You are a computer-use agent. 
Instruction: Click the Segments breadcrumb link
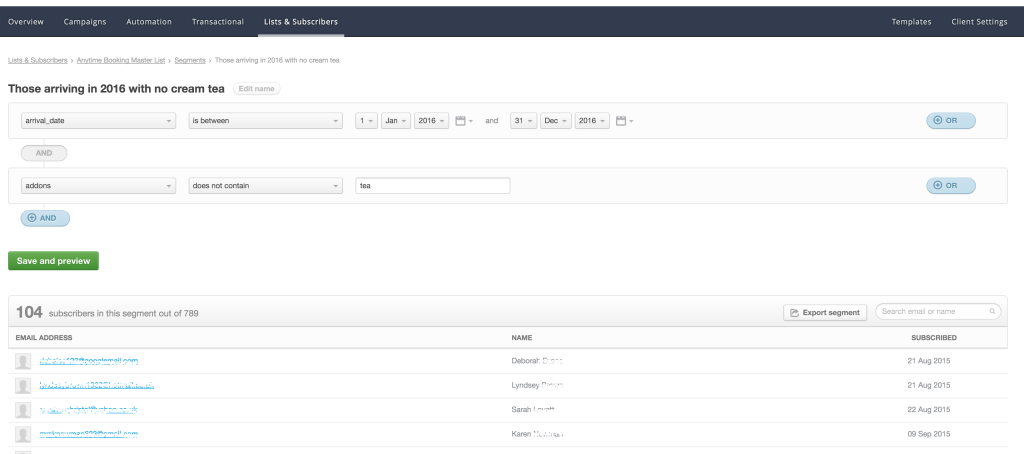(190, 60)
